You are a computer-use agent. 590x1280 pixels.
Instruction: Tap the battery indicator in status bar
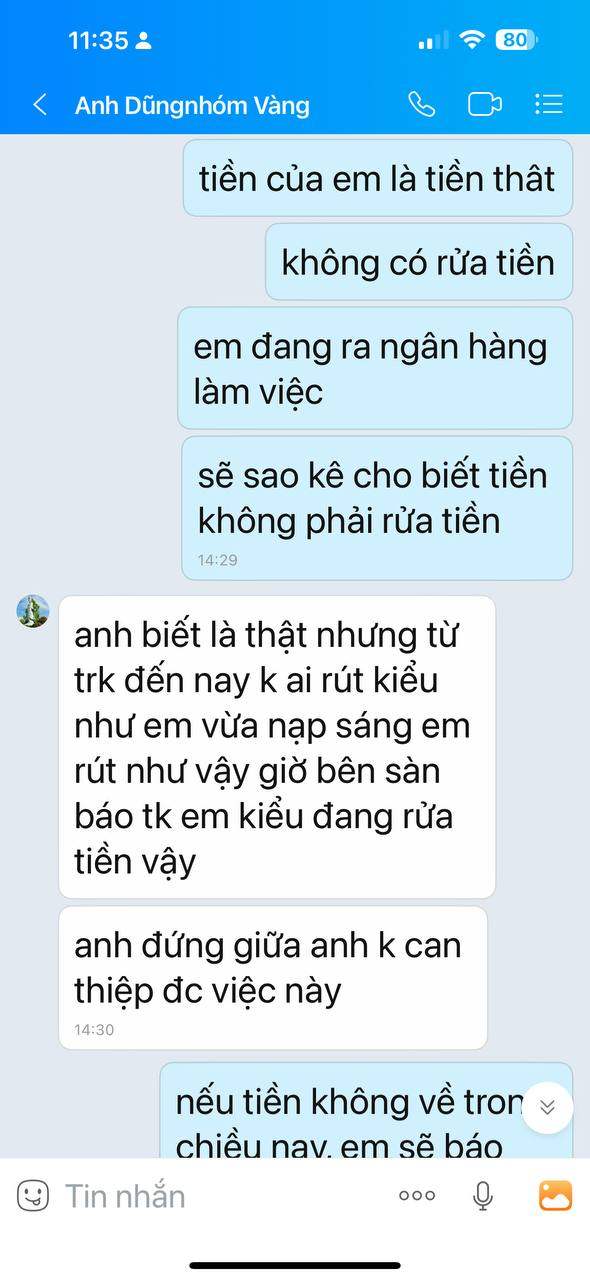516,40
